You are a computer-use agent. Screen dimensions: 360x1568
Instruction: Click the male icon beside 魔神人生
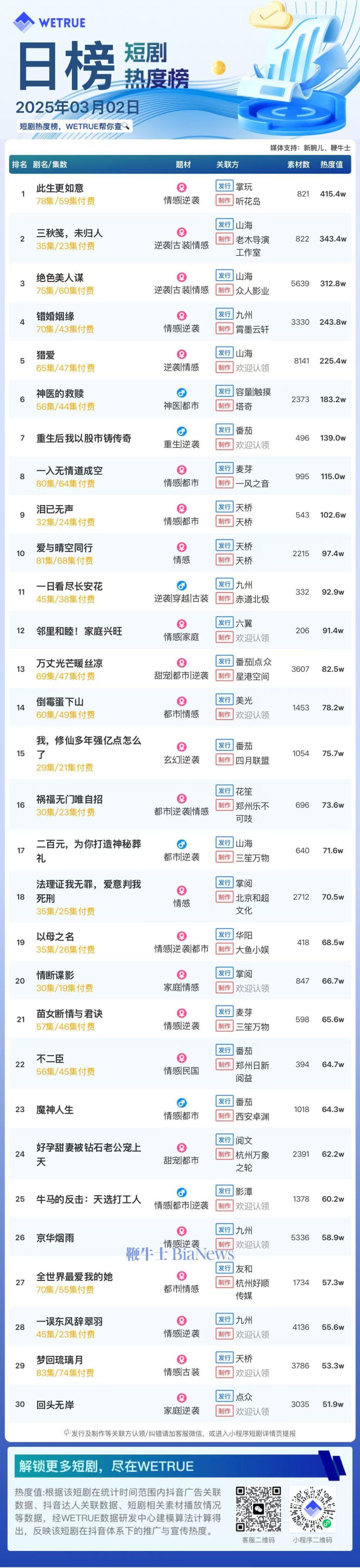pos(181,1103)
